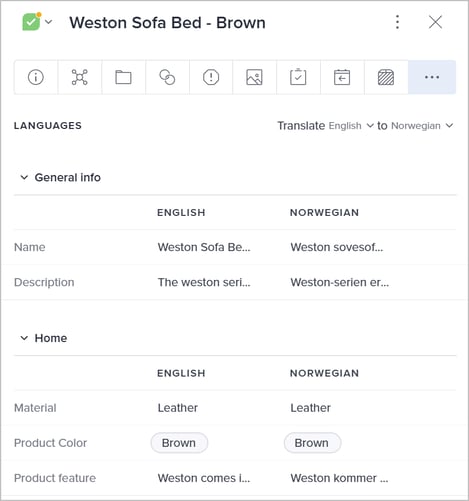Click the overlapping circles tab icon
Screen dimensions: 469x501
click(167, 77)
